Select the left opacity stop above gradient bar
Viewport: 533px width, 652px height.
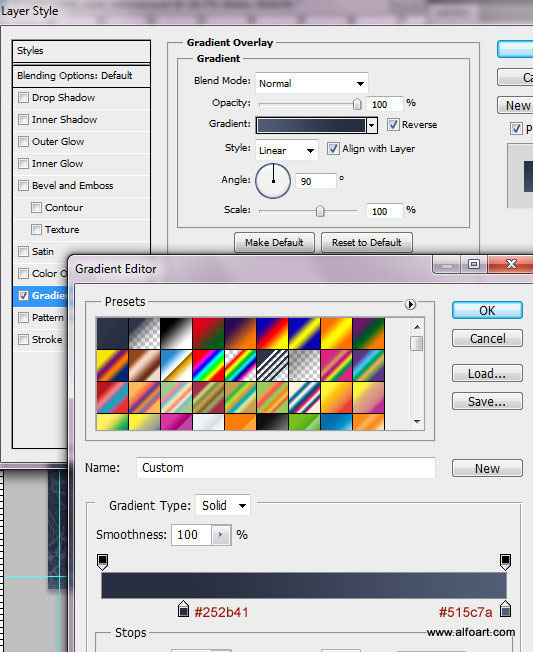click(x=102, y=562)
